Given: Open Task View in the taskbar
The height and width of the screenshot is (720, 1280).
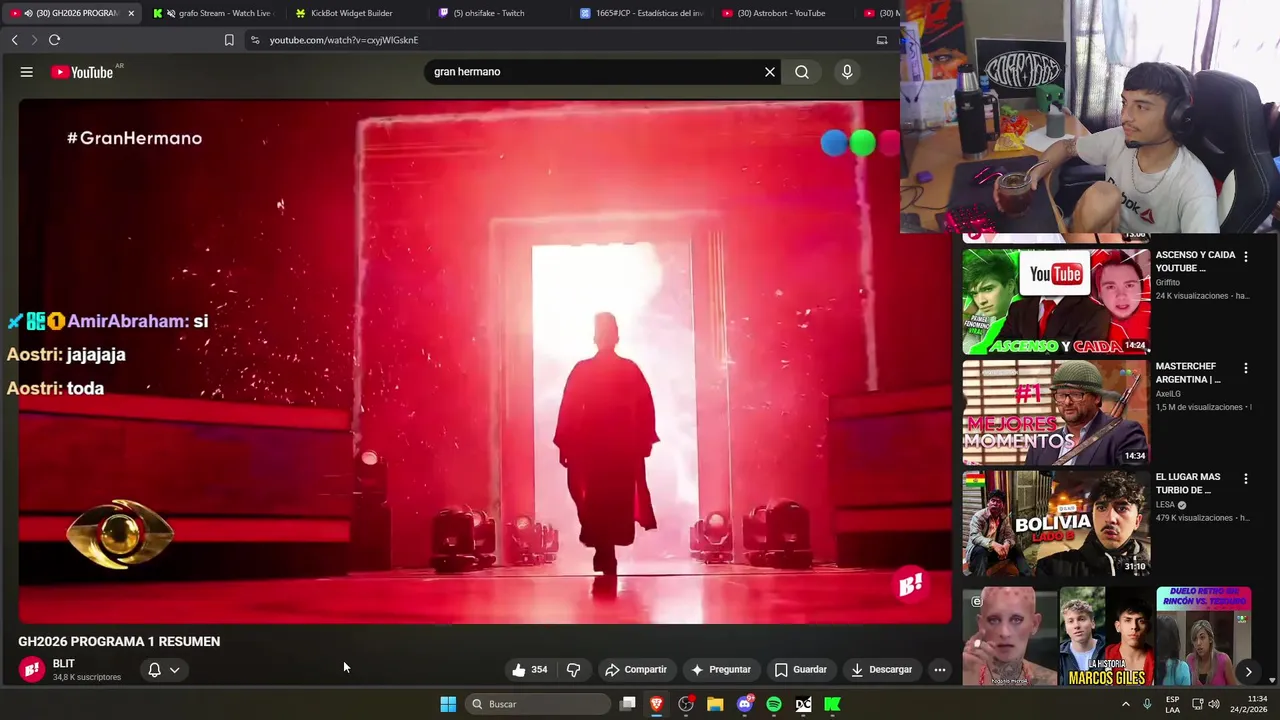Looking at the screenshot, I should [x=627, y=704].
